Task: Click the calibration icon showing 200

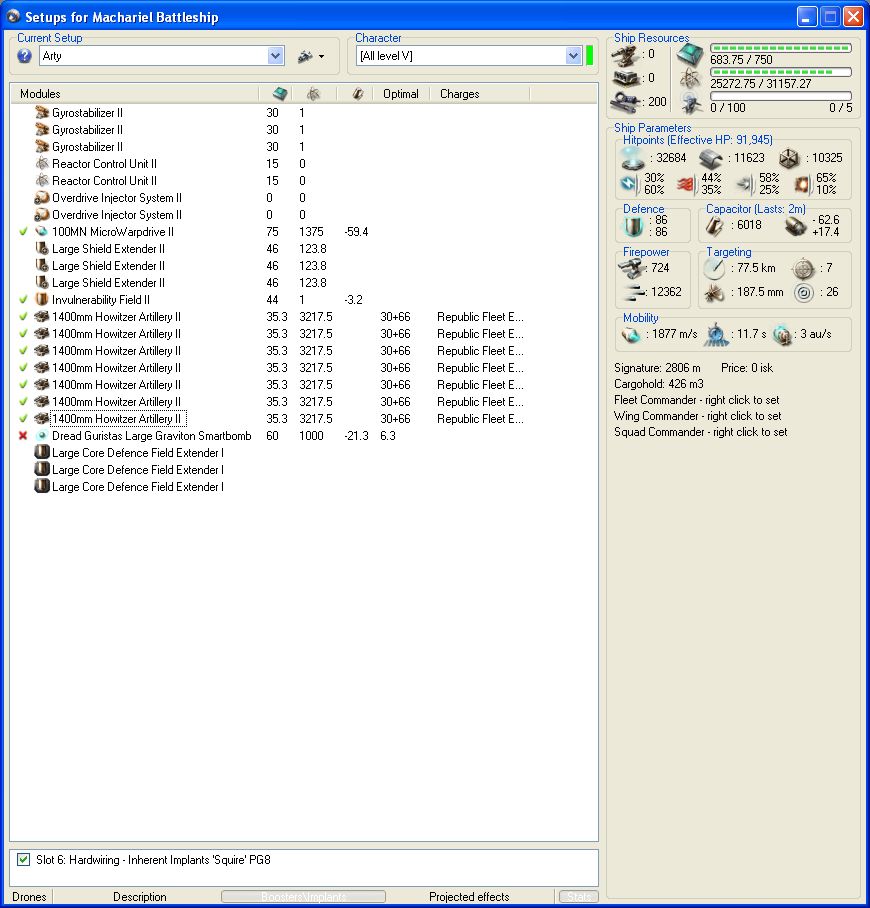Action: tap(626, 102)
